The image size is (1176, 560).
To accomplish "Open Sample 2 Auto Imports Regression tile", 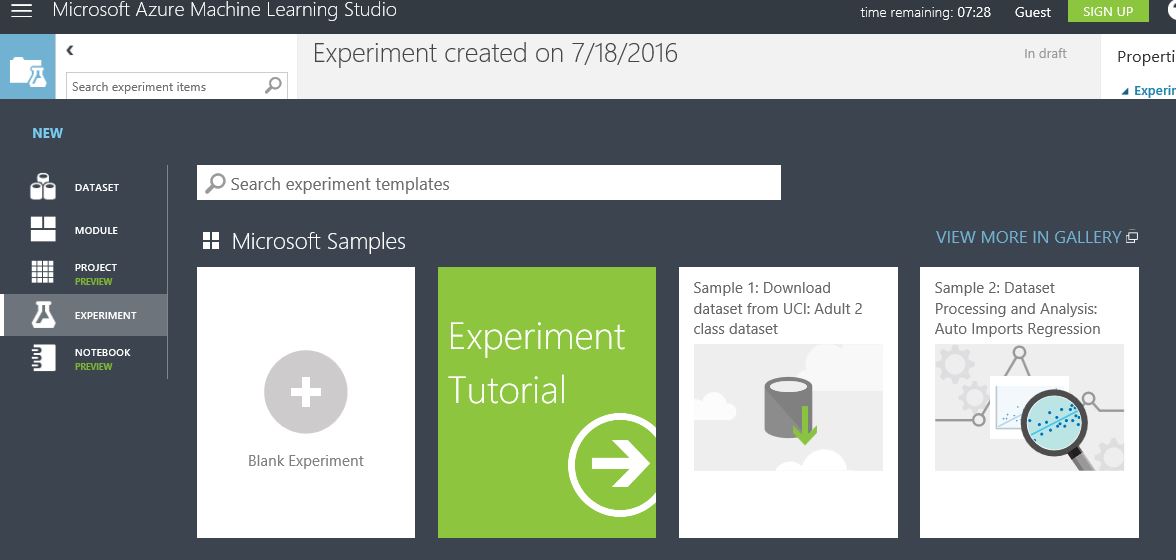I will (x=1029, y=402).
